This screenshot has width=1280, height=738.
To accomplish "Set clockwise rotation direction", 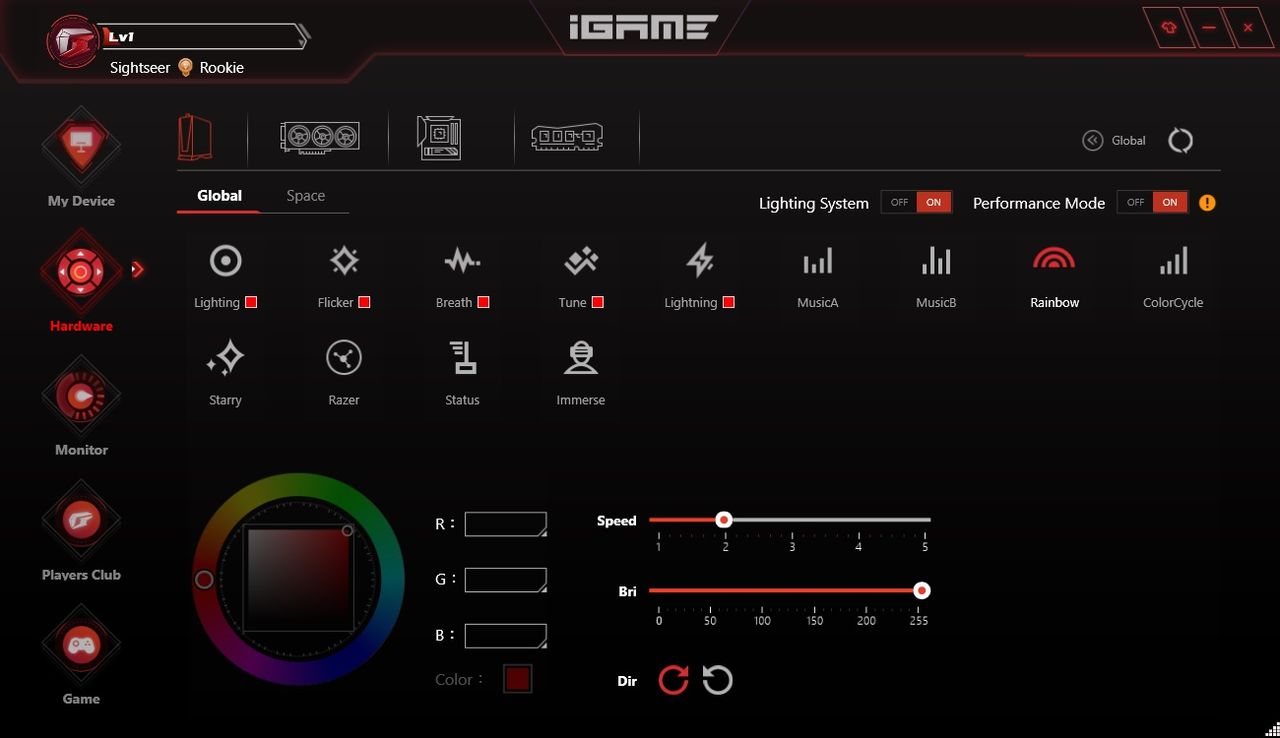I will coord(673,681).
